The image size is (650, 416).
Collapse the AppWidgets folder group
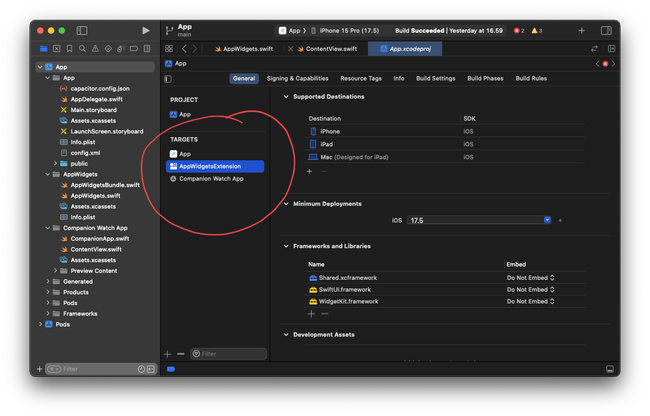[48, 174]
